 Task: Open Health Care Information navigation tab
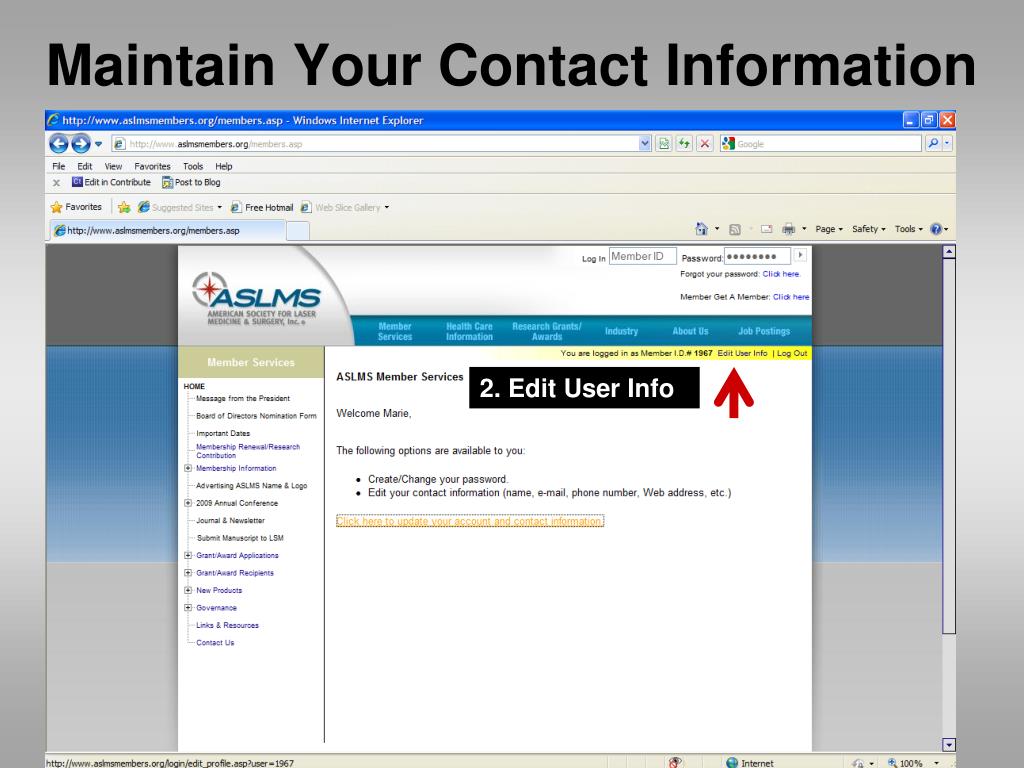[469, 331]
